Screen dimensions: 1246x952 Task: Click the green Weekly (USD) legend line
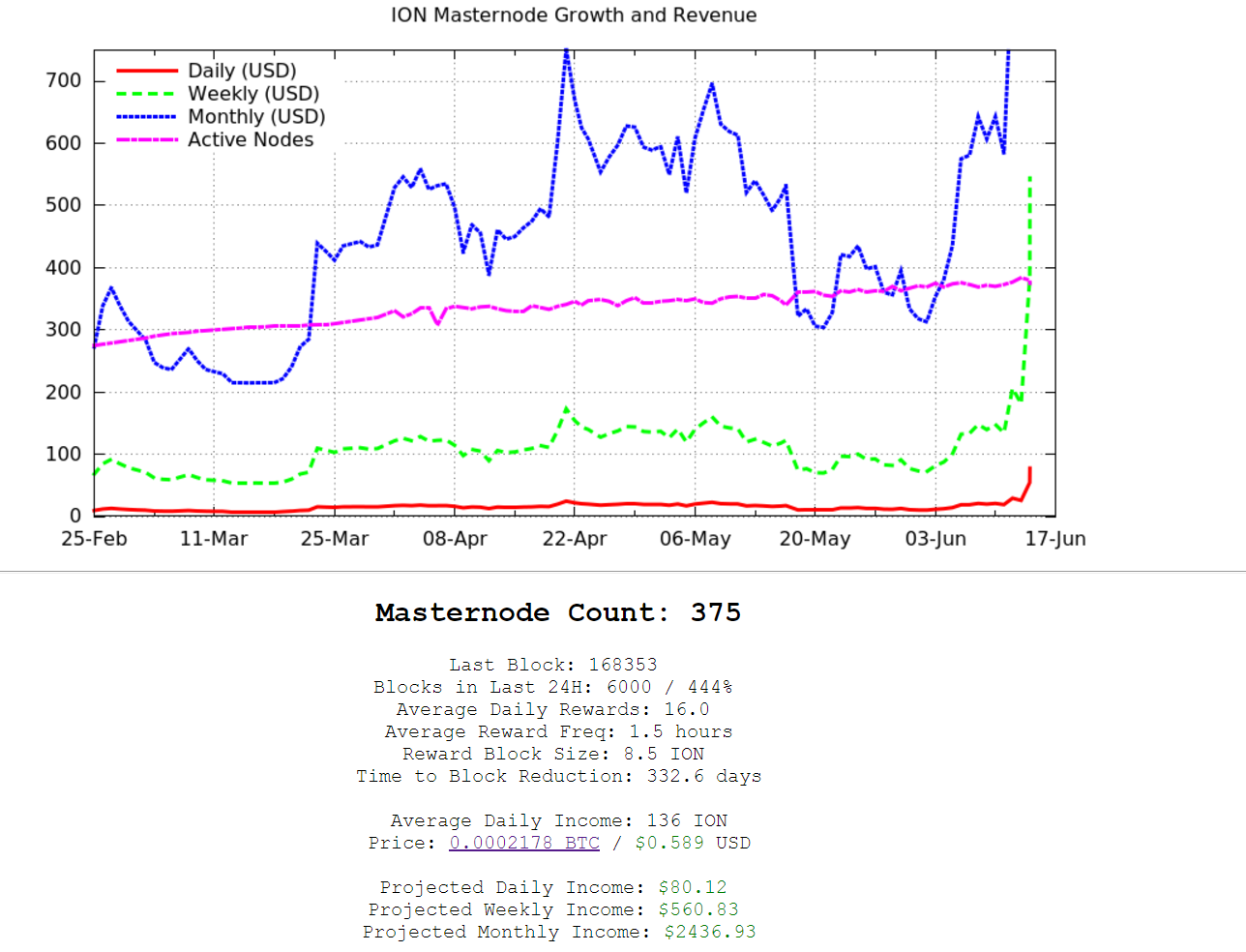coord(147,94)
